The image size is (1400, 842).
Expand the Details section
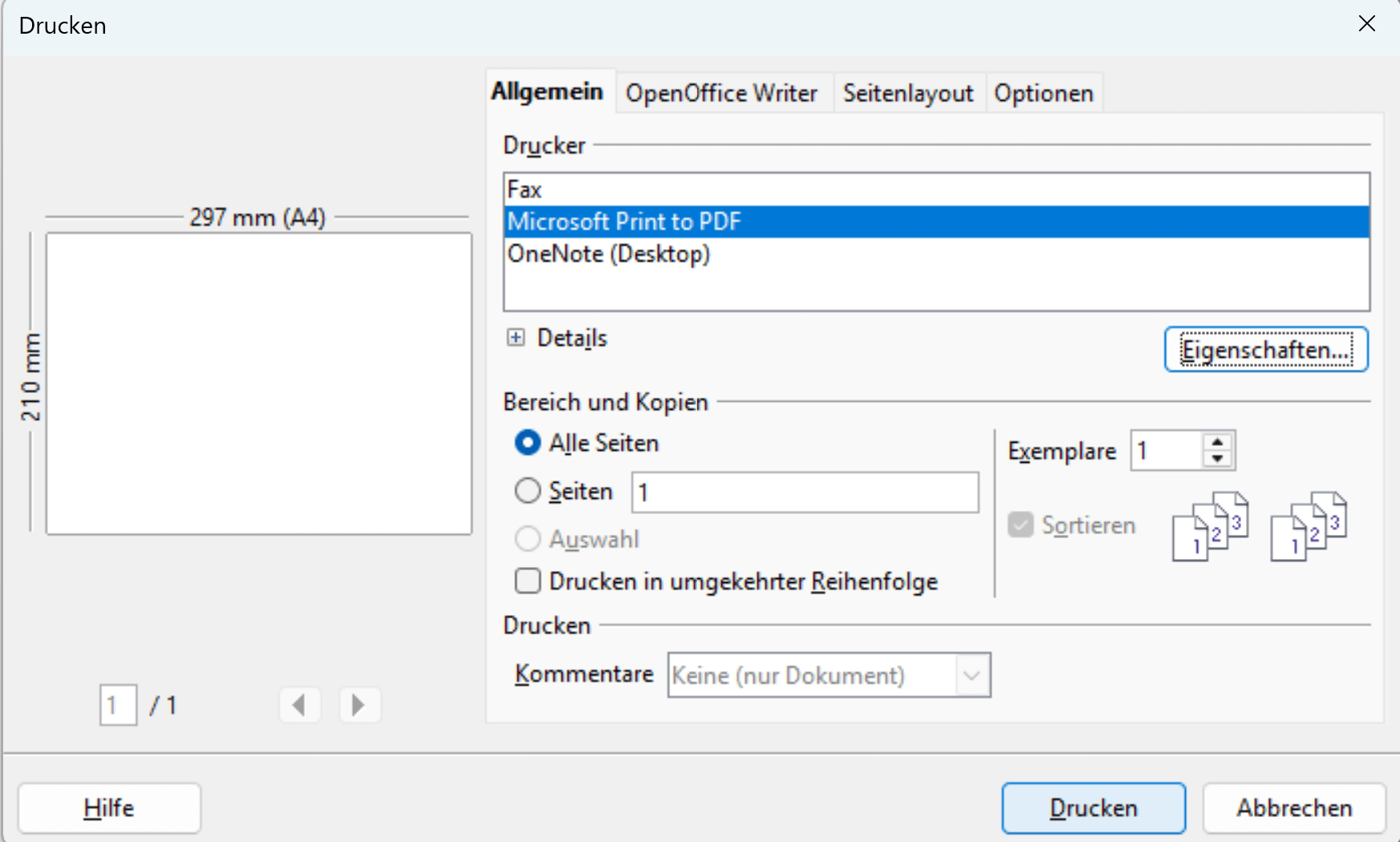[516, 338]
